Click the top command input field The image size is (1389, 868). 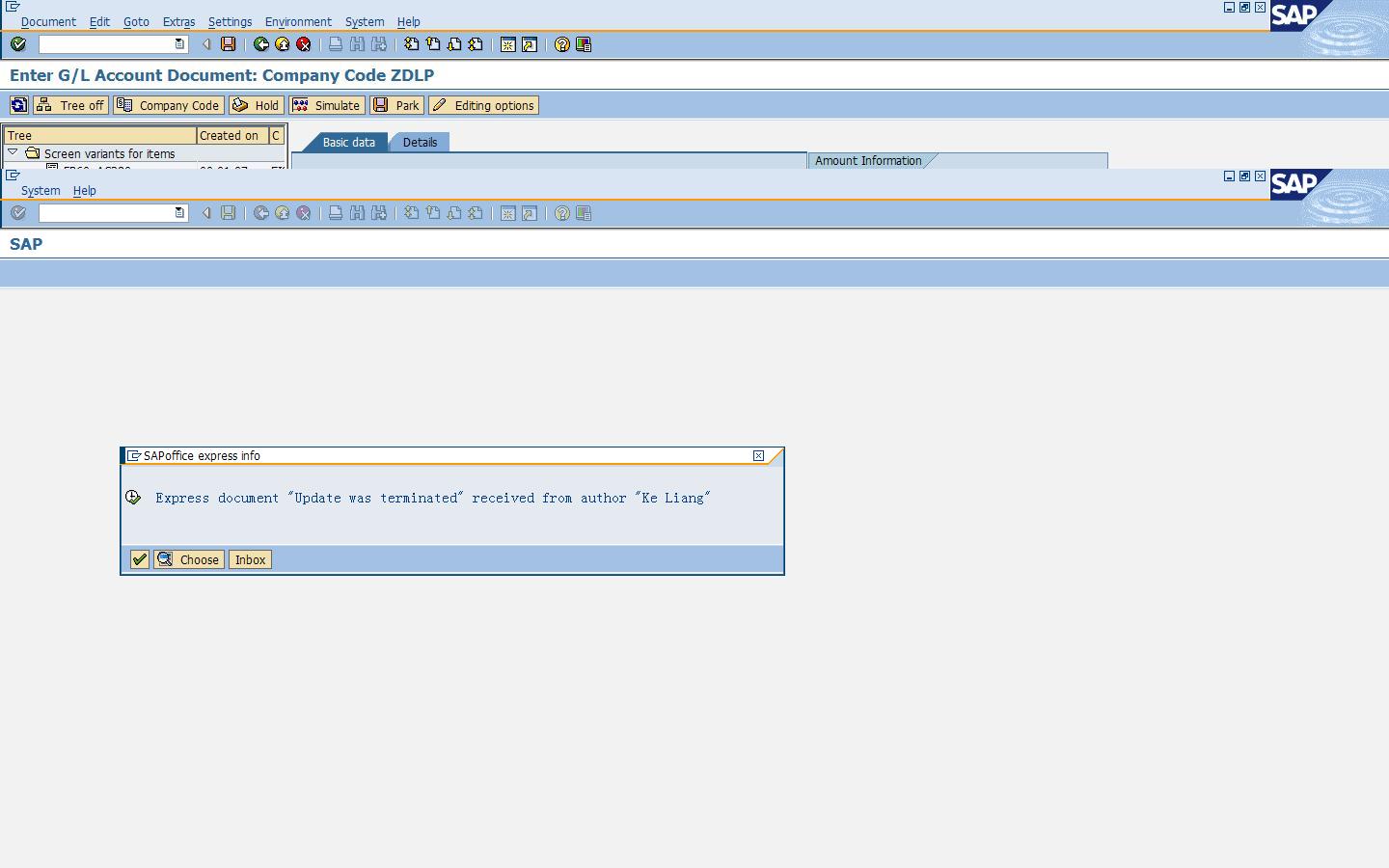[106, 44]
